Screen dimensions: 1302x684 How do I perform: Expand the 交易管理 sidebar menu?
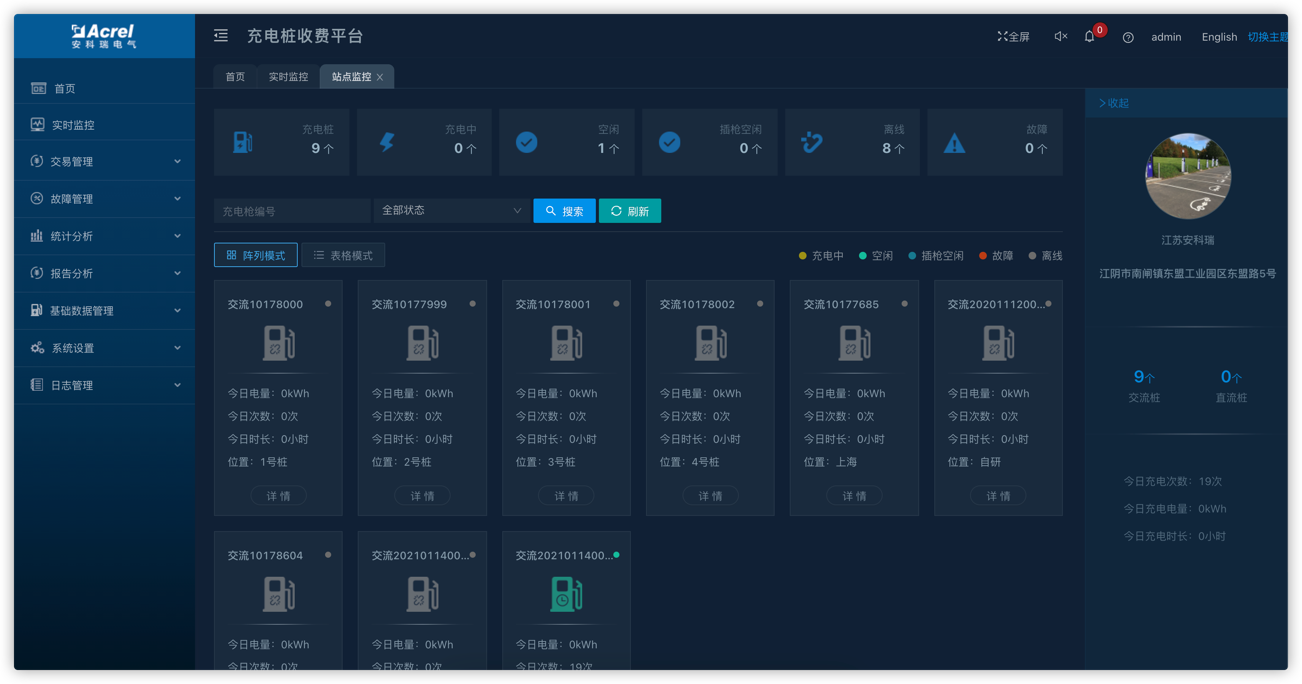(x=105, y=162)
